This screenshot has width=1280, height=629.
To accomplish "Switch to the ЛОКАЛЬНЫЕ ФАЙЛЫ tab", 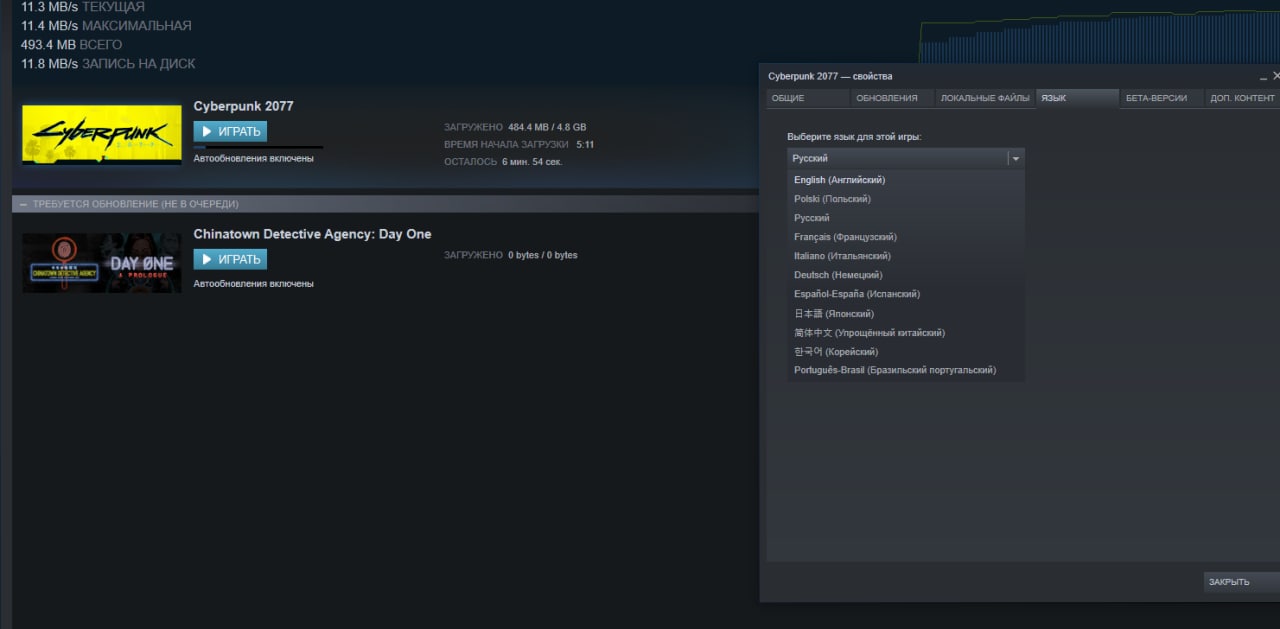I will [x=985, y=98].
